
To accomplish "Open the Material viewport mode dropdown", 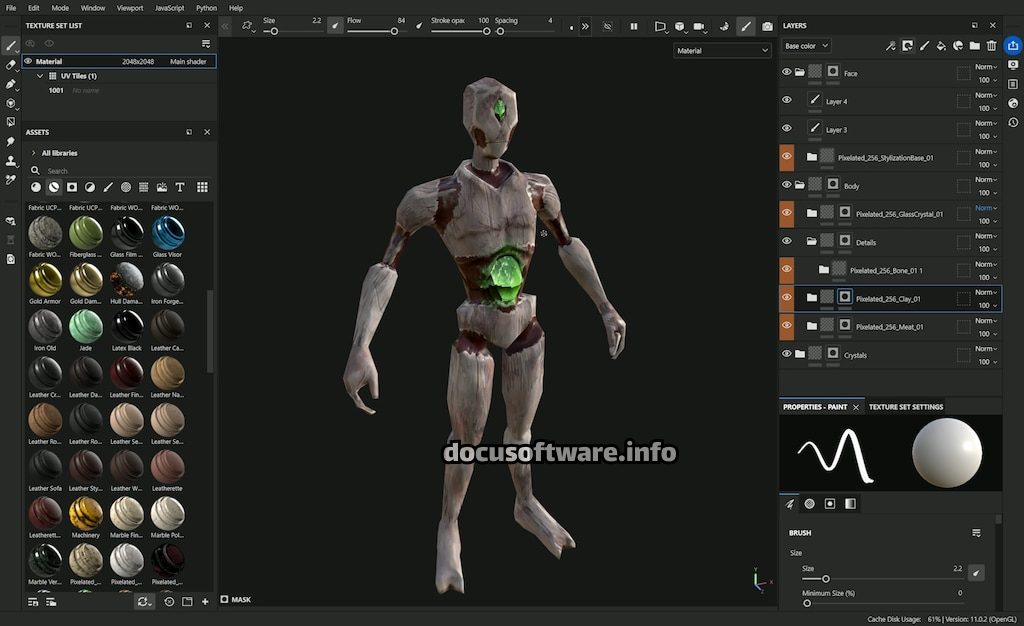I will [x=722, y=50].
